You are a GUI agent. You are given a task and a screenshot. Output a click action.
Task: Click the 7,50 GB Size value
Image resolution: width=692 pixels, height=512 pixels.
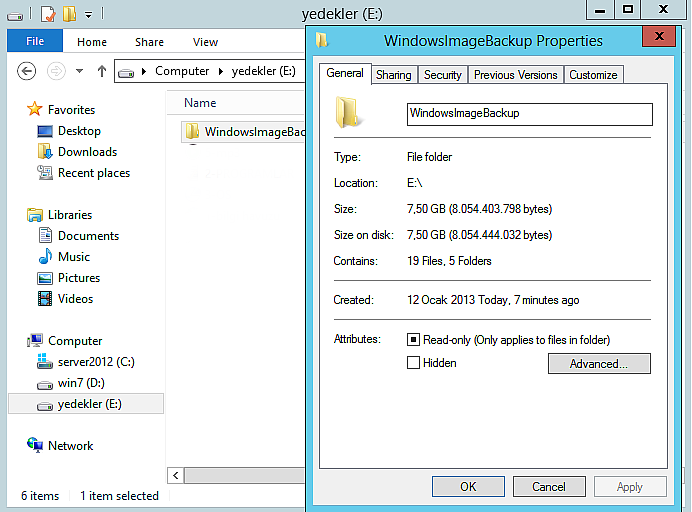[479, 209]
